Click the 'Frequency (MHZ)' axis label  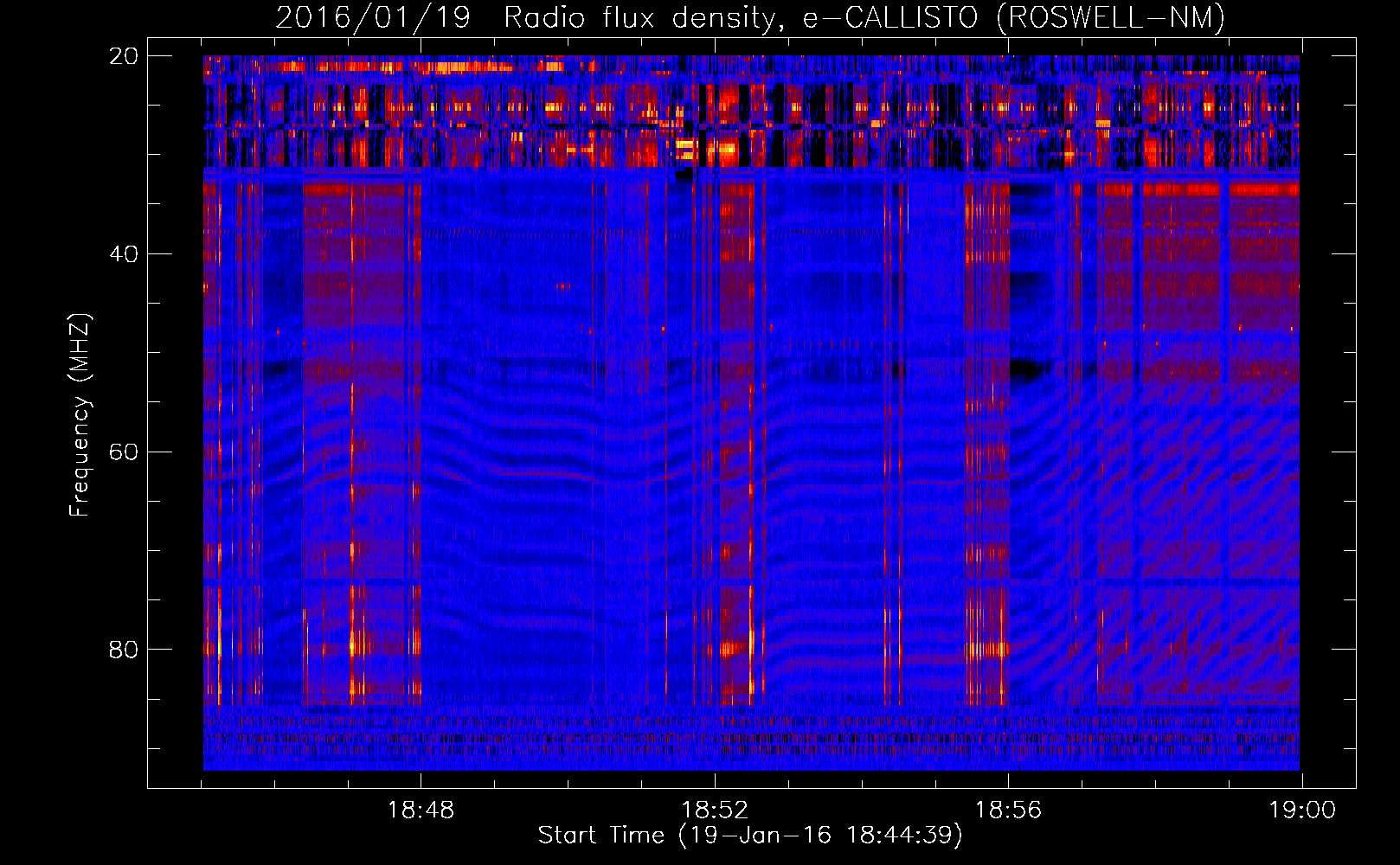[80, 415]
